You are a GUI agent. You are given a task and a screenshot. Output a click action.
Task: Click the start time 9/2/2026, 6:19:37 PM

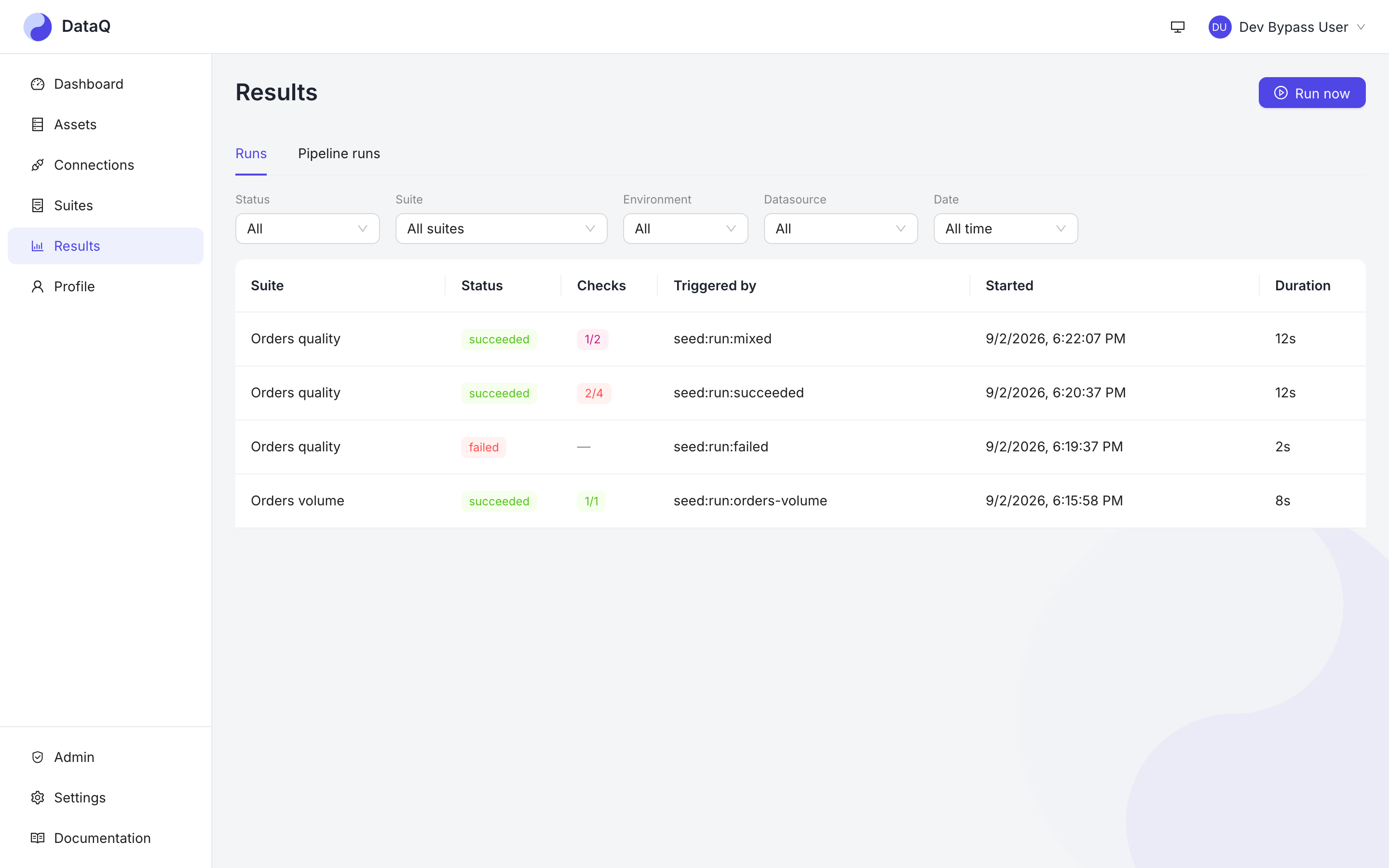1054,447
